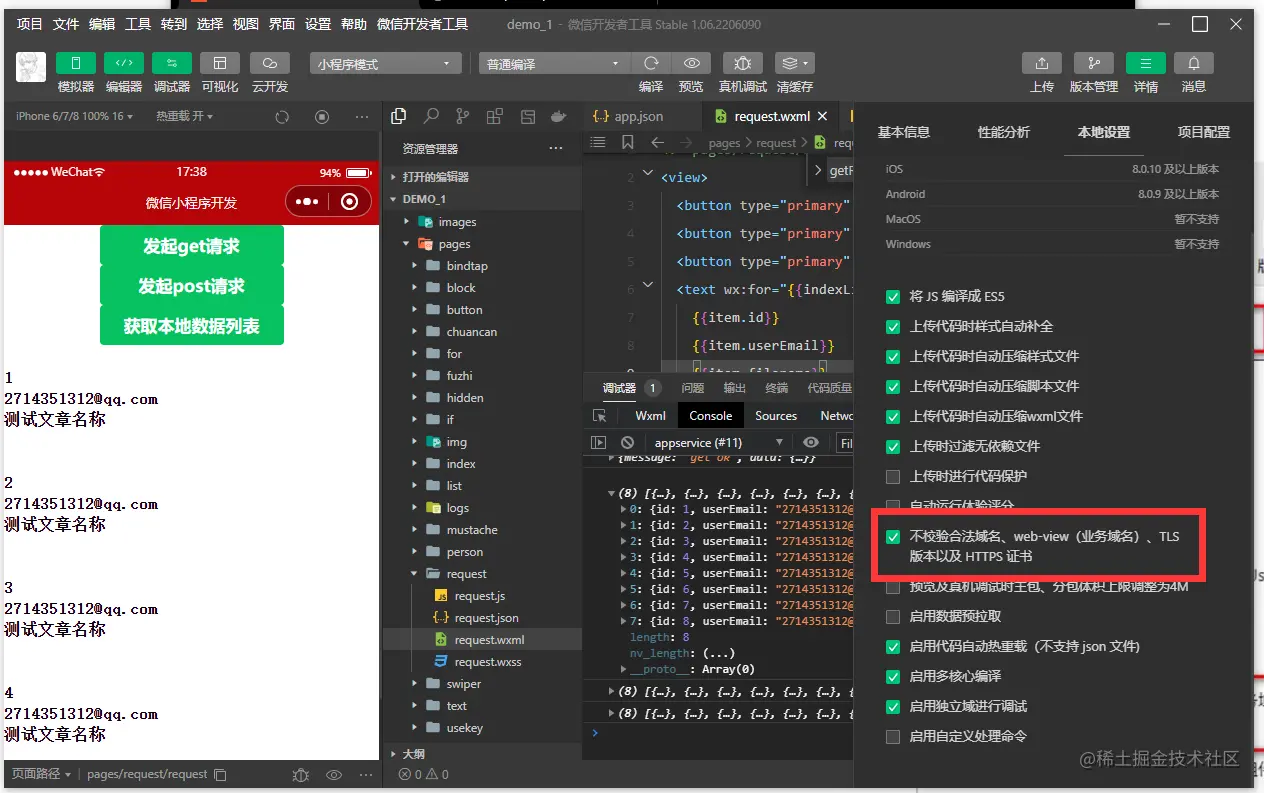
Task: Refresh the simulator with the reload icon
Action: (282, 117)
